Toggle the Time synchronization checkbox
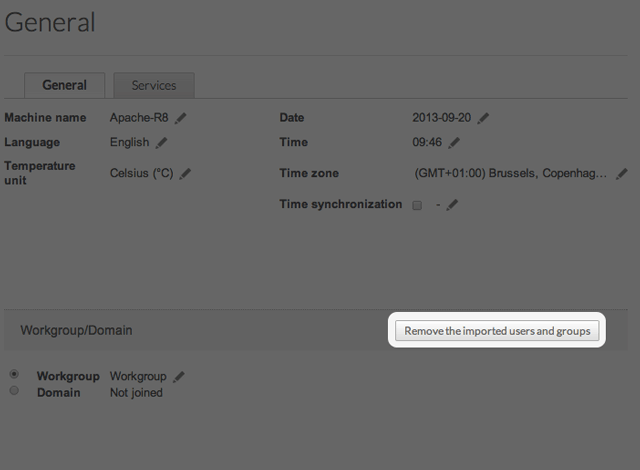This screenshot has height=470, width=640. pos(417,205)
